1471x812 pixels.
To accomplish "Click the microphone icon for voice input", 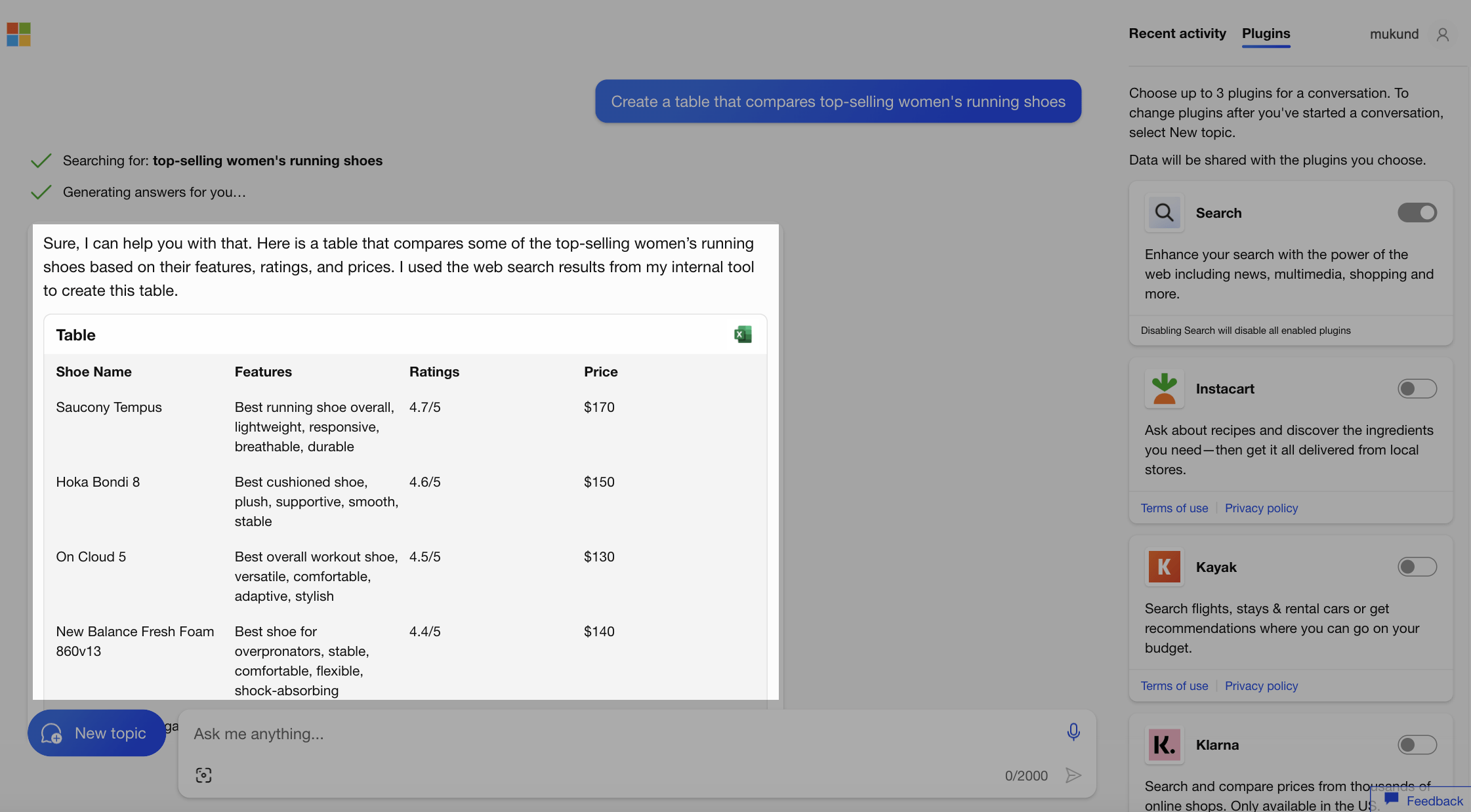I will coord(1073,732).
